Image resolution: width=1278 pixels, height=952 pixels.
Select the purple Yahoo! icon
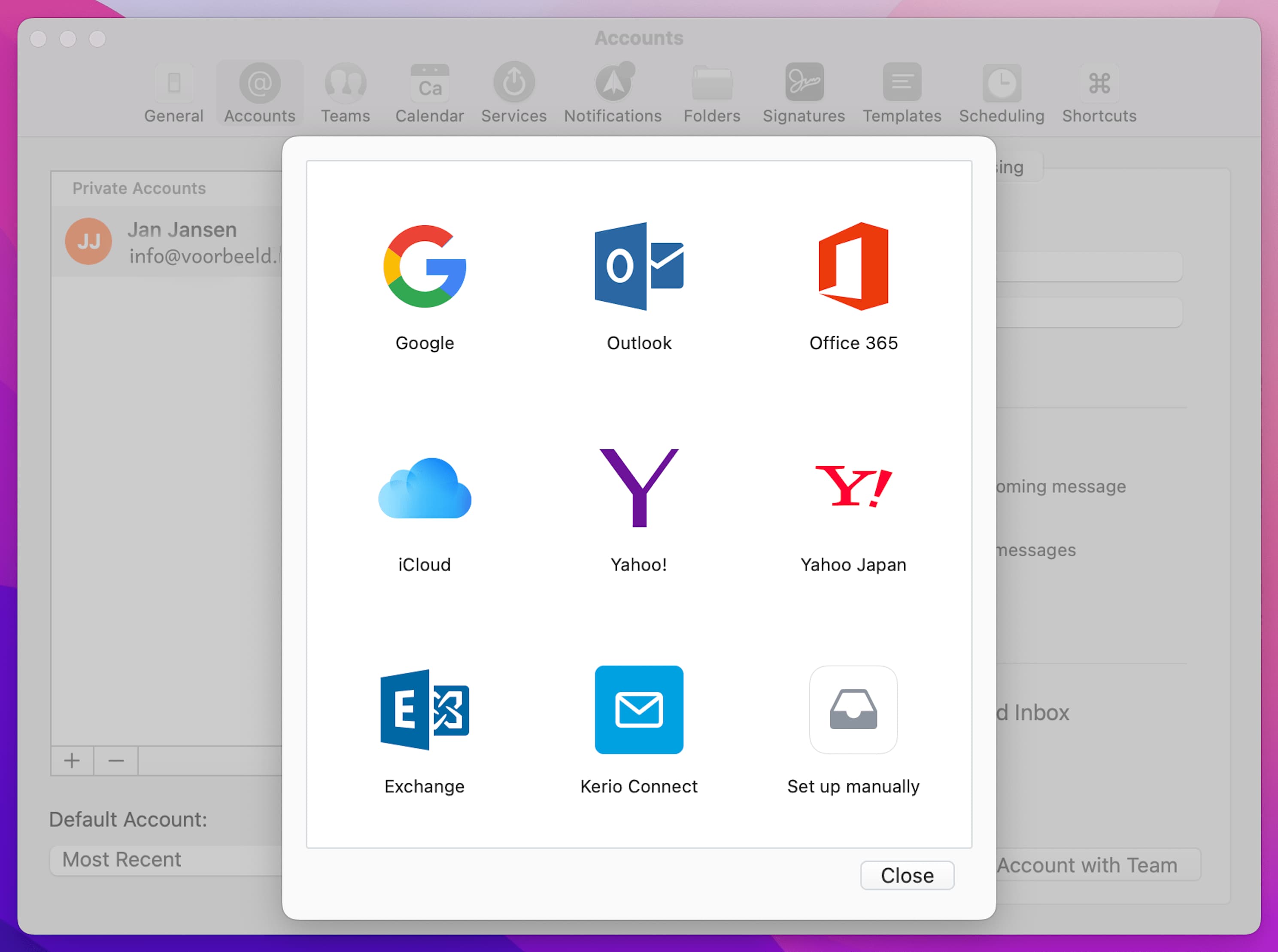click(x=639, y=488)
